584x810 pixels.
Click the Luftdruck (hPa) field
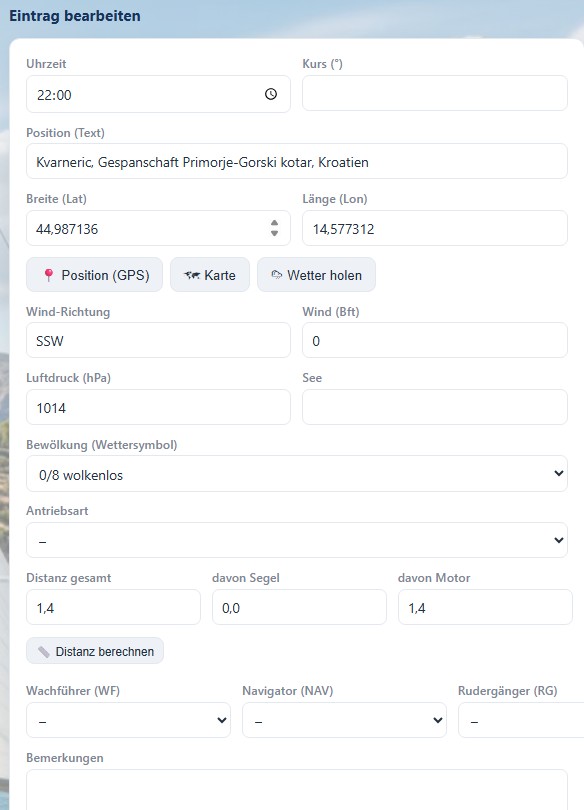click(158, 407)
